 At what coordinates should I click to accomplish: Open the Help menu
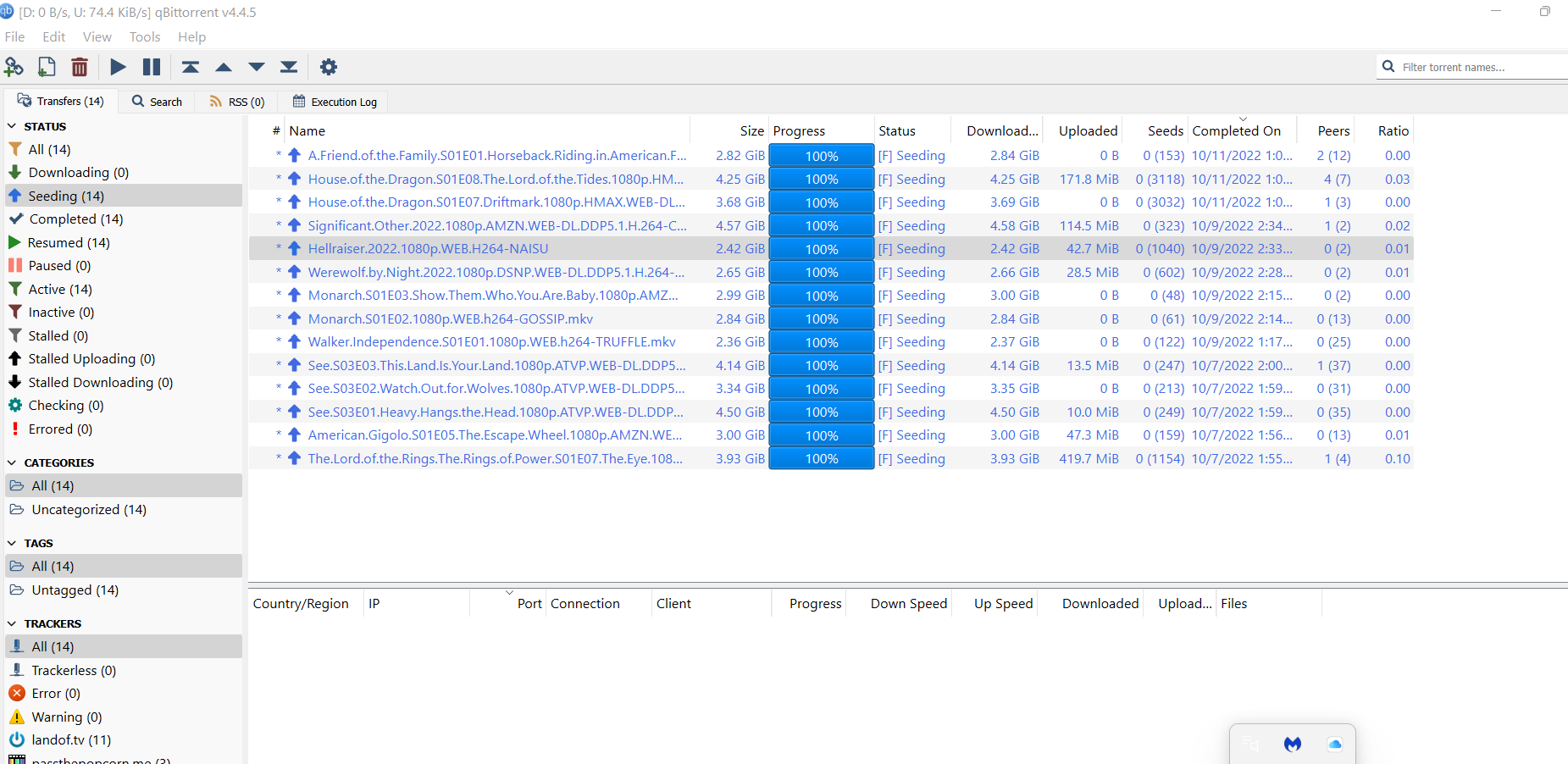pos(192,36)
